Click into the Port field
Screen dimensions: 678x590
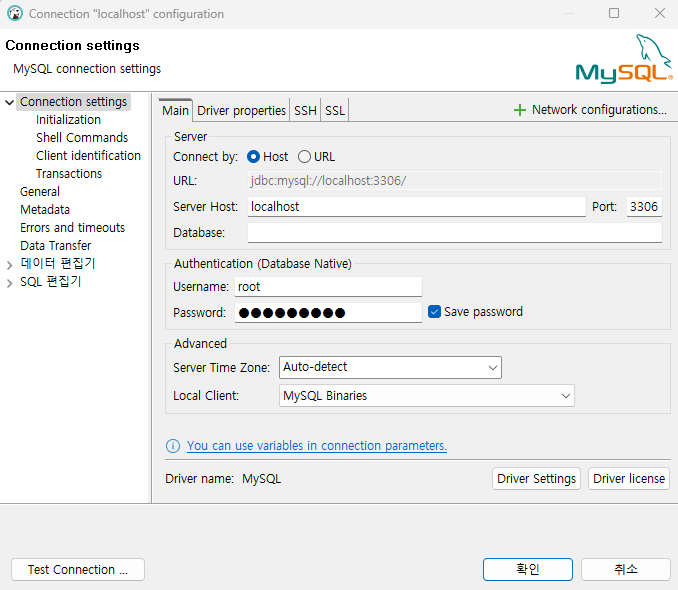coord(644,207)
